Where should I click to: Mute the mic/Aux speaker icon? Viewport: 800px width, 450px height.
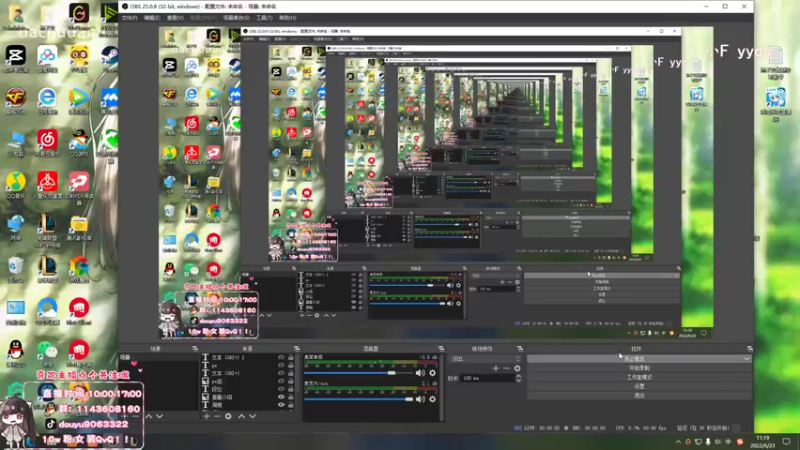point(420,399)
